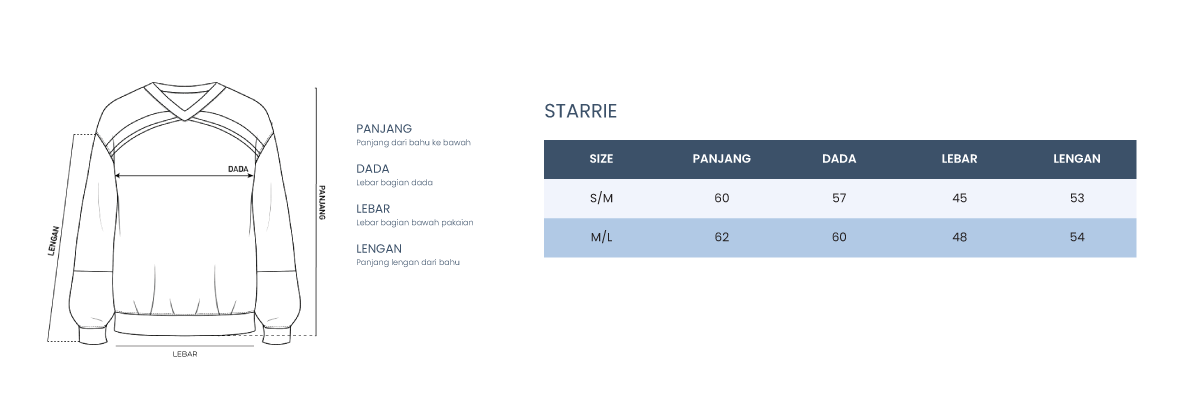Click the LENGAN column header in table

tap(1077, 159)
